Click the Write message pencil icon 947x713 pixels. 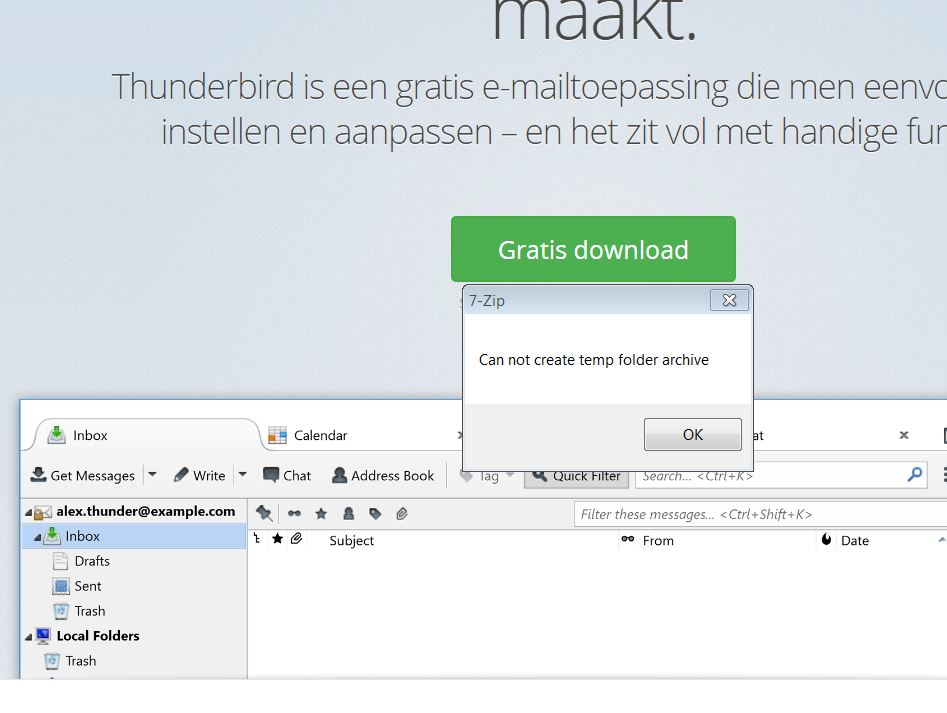click(182, 475)
